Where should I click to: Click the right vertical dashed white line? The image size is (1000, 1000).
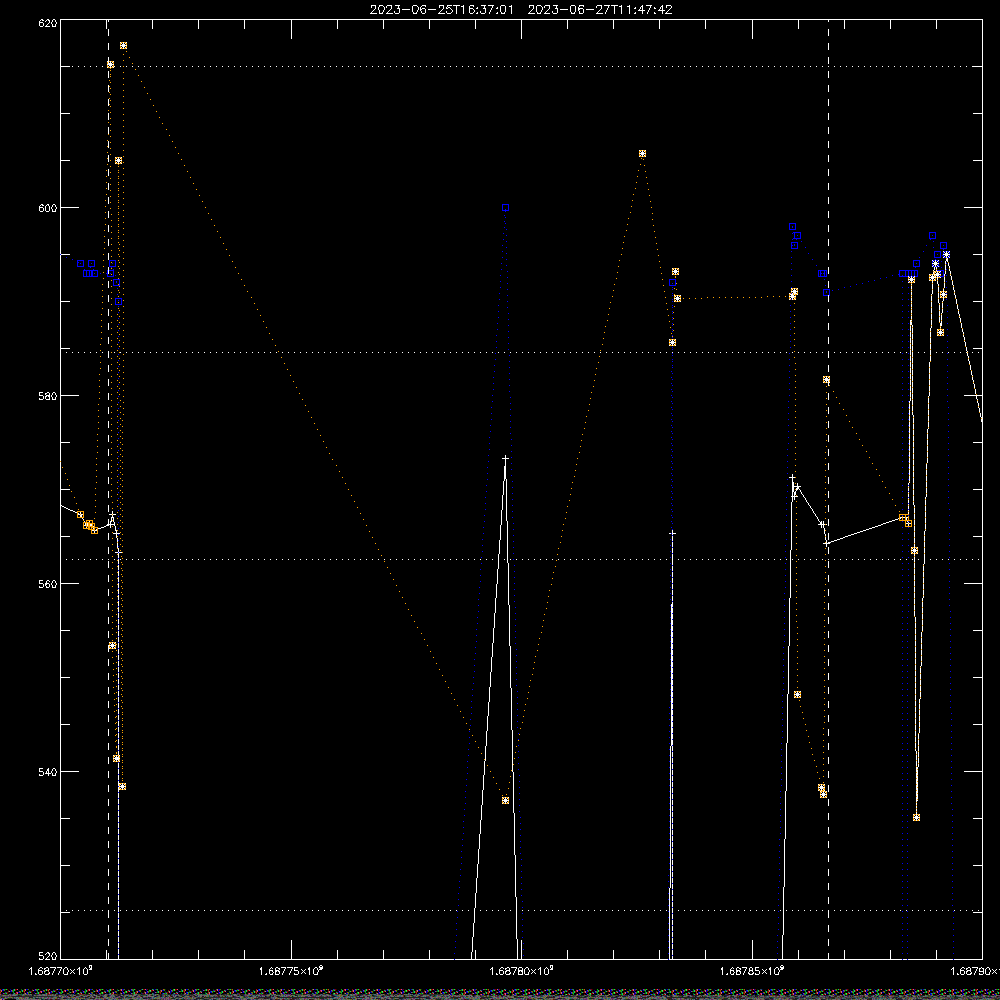pos(828,489)
